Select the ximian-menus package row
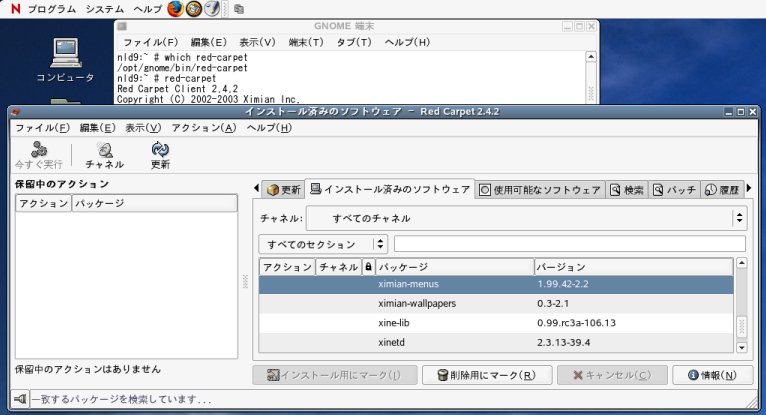Viewport: 766px width, 415px height. point(496,284)
